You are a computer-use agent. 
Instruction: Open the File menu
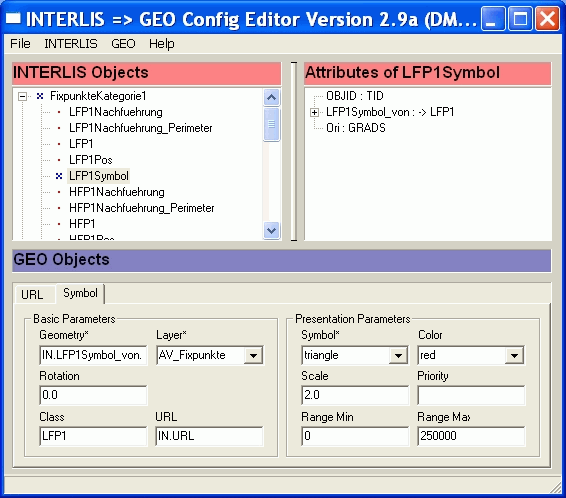(x=20, y=44)
